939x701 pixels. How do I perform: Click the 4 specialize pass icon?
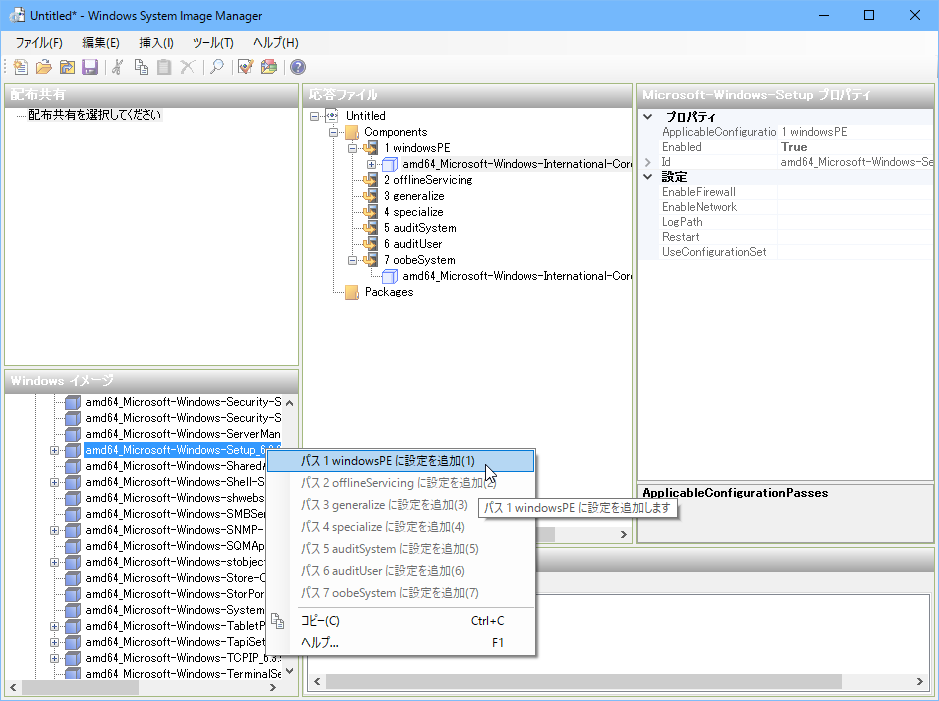pyautogui.click(x=371, y=212)
